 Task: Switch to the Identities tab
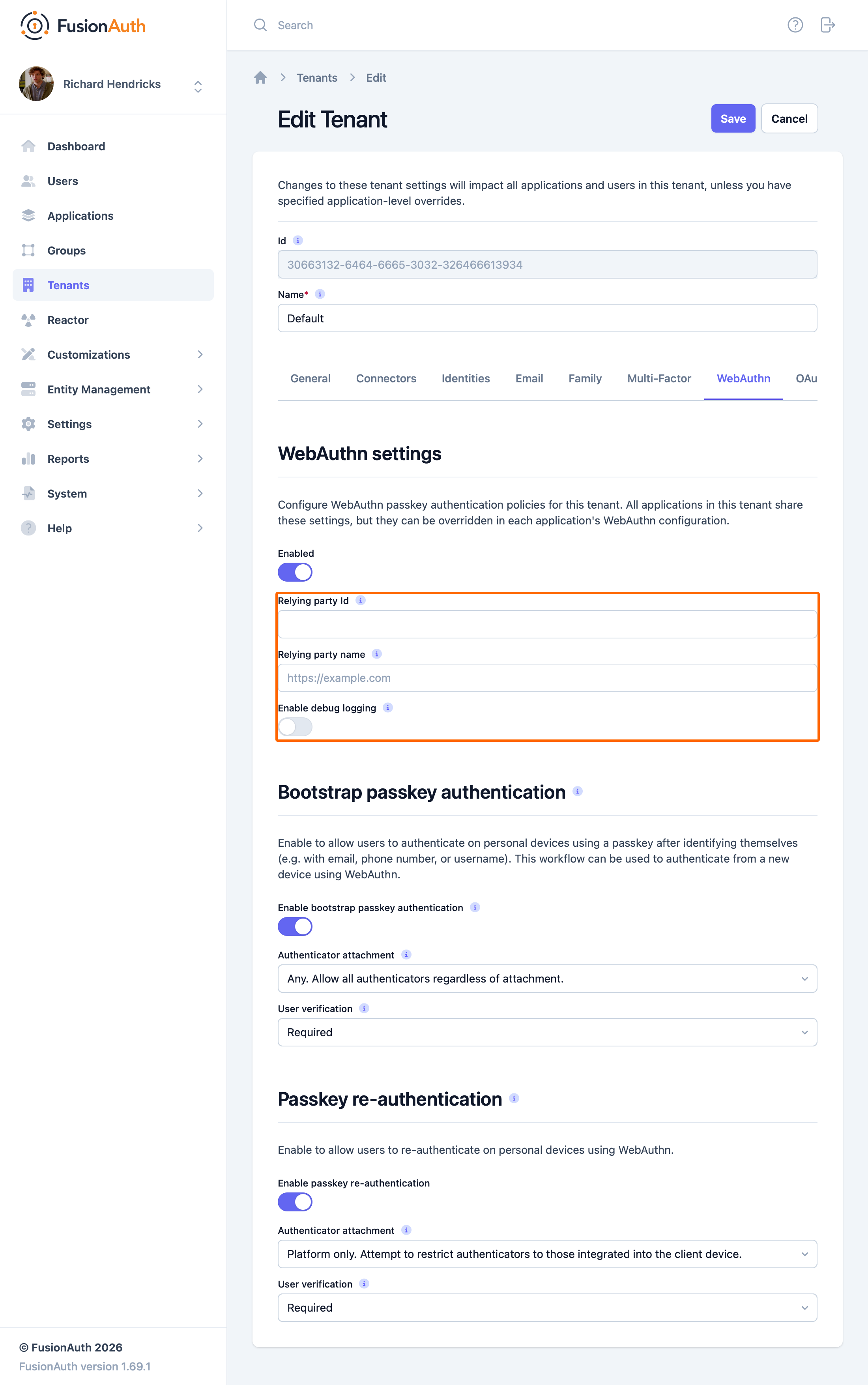(466, 378)
